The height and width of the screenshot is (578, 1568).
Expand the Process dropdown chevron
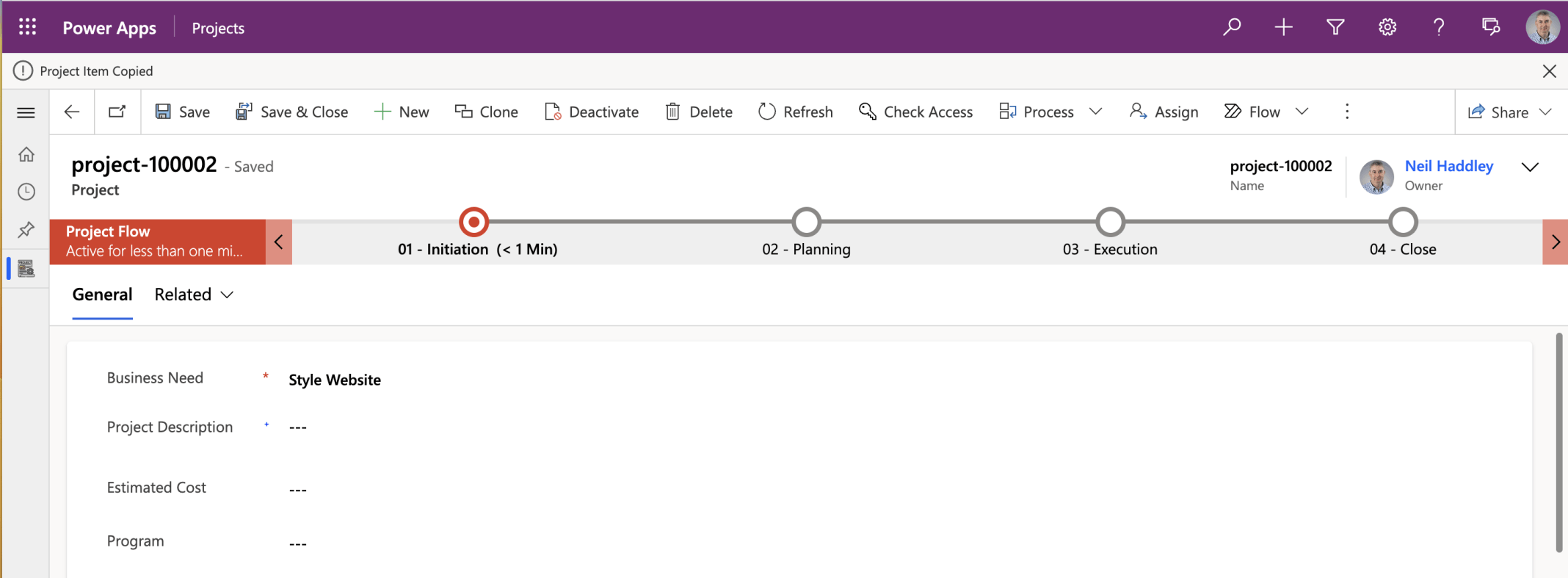click(1096, 112)
